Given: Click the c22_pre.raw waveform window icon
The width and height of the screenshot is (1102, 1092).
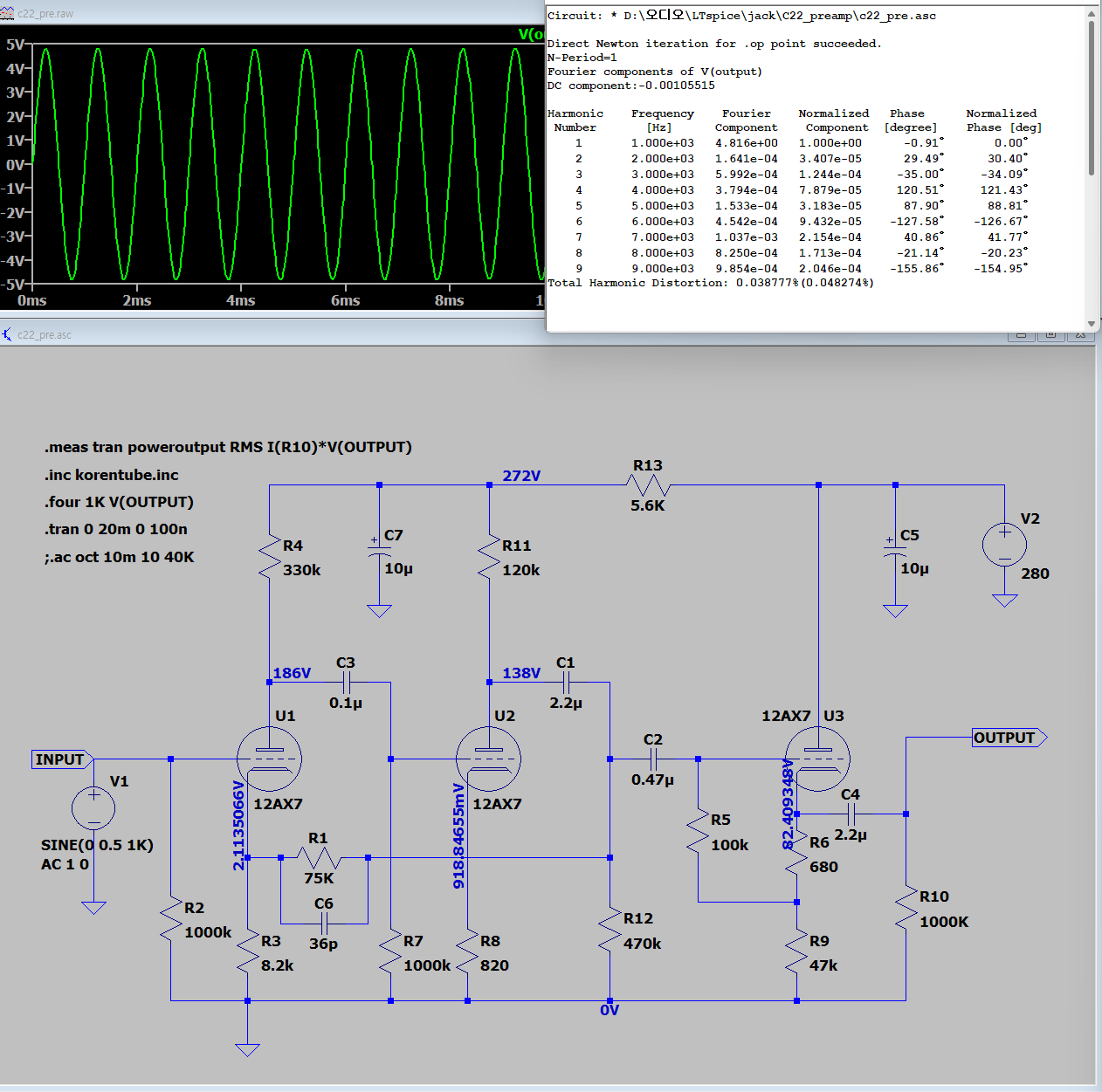Looking at the screenshot, I should click(x=7, y=14).
